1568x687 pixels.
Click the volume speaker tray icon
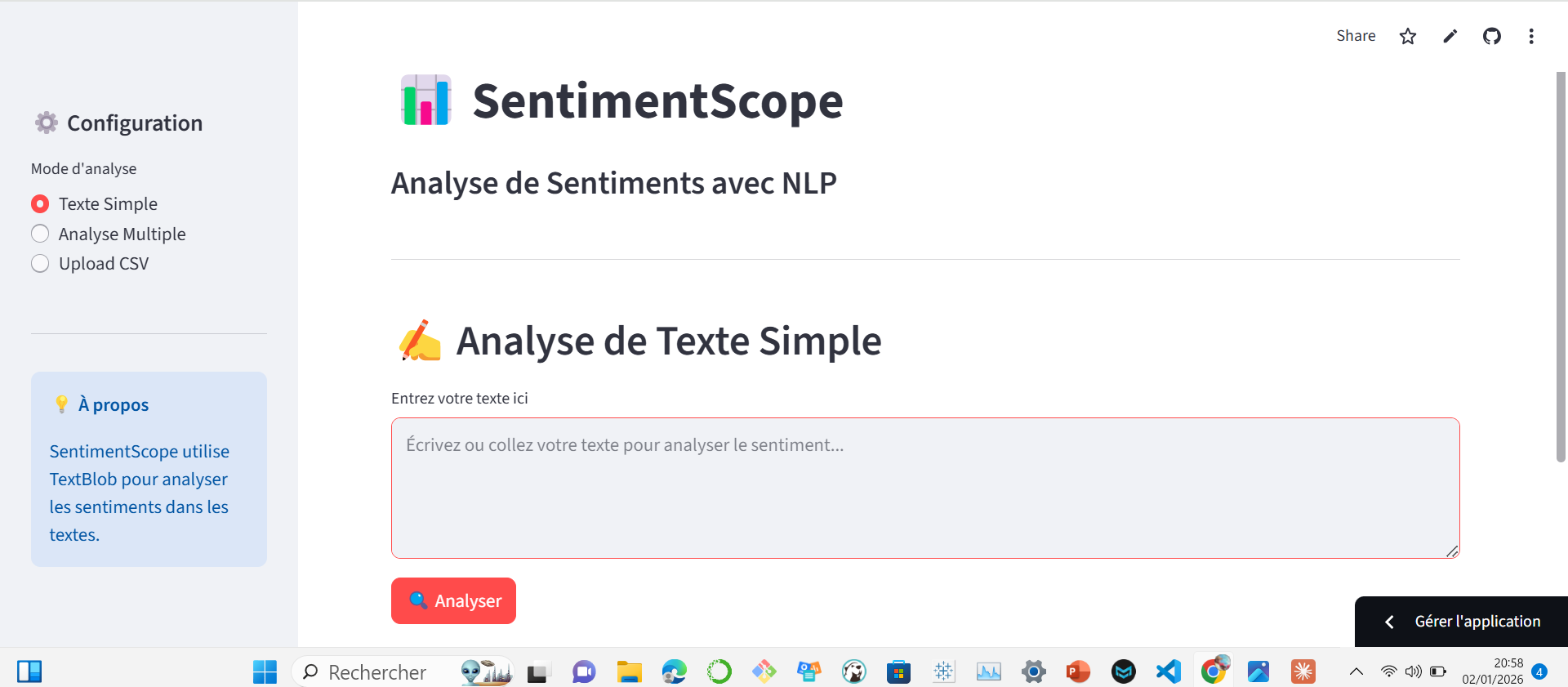tap(1413, 671)
